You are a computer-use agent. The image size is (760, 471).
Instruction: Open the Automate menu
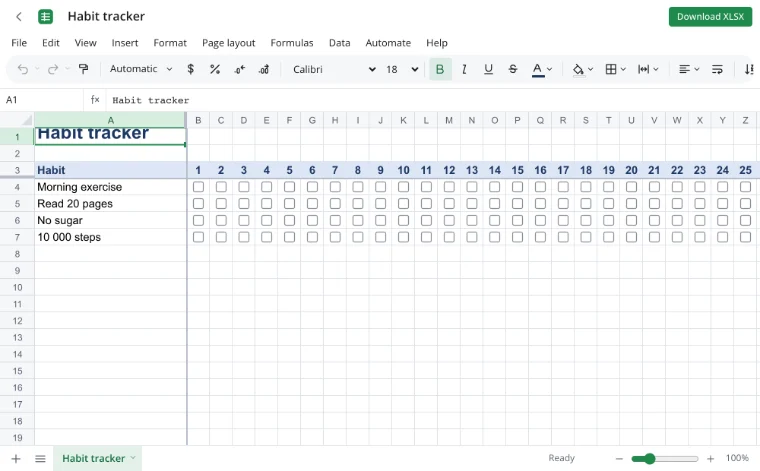coord(388,43)
